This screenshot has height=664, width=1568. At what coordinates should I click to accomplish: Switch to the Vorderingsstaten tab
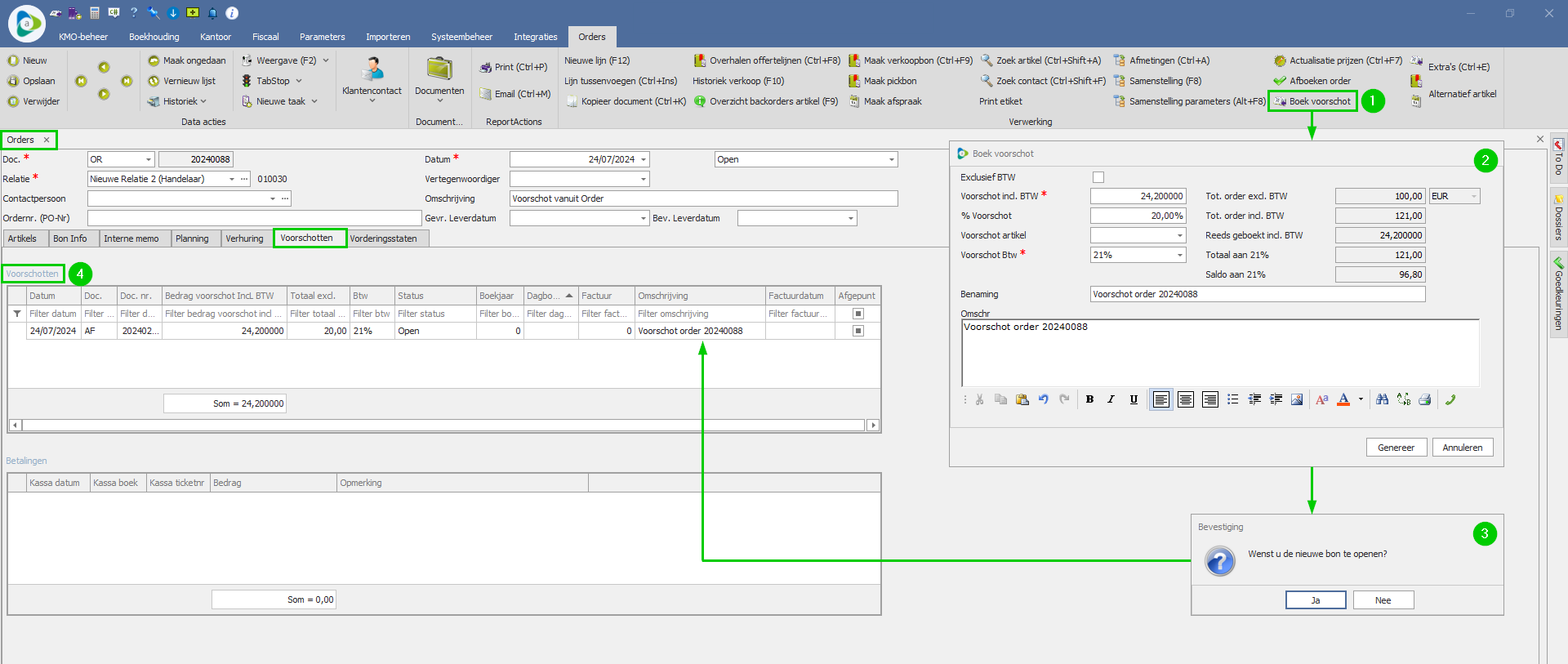tap(383, 238)
